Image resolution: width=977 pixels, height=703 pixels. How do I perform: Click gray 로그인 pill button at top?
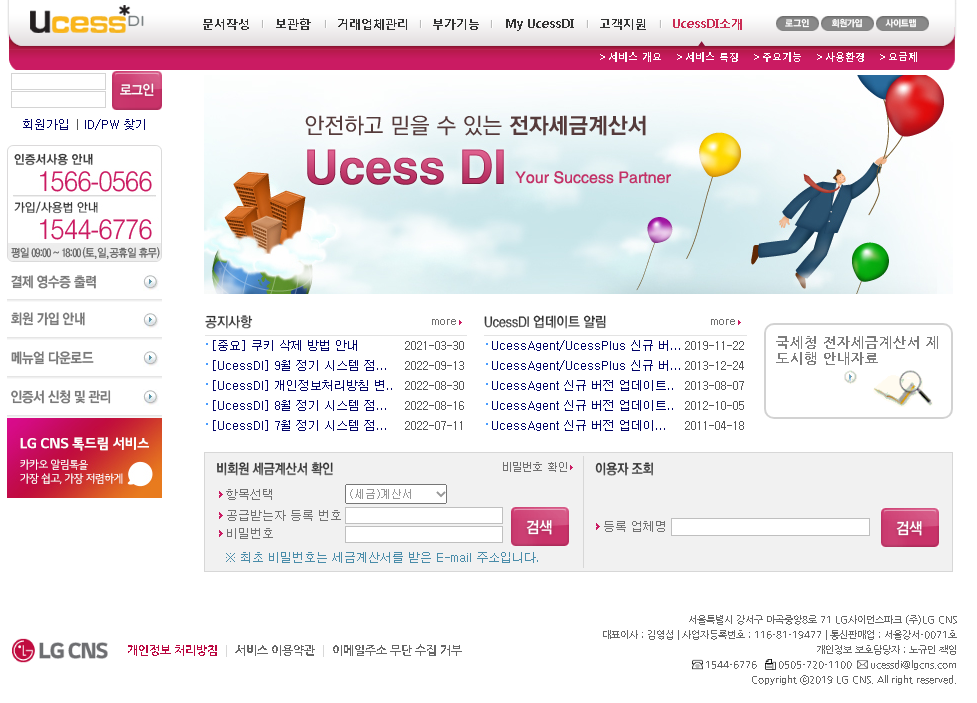click(x=796, y=23)
